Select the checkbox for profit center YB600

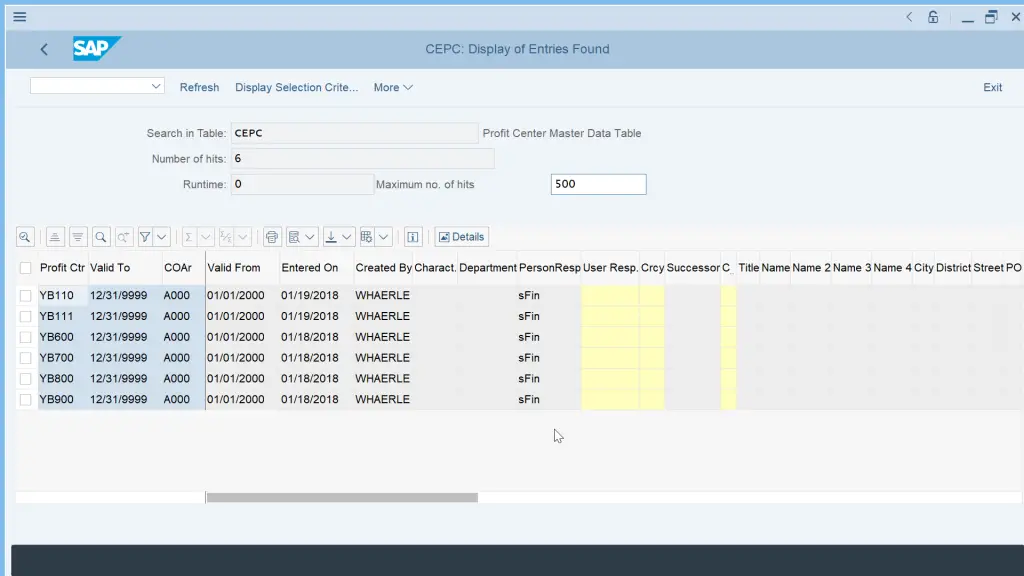25,337
